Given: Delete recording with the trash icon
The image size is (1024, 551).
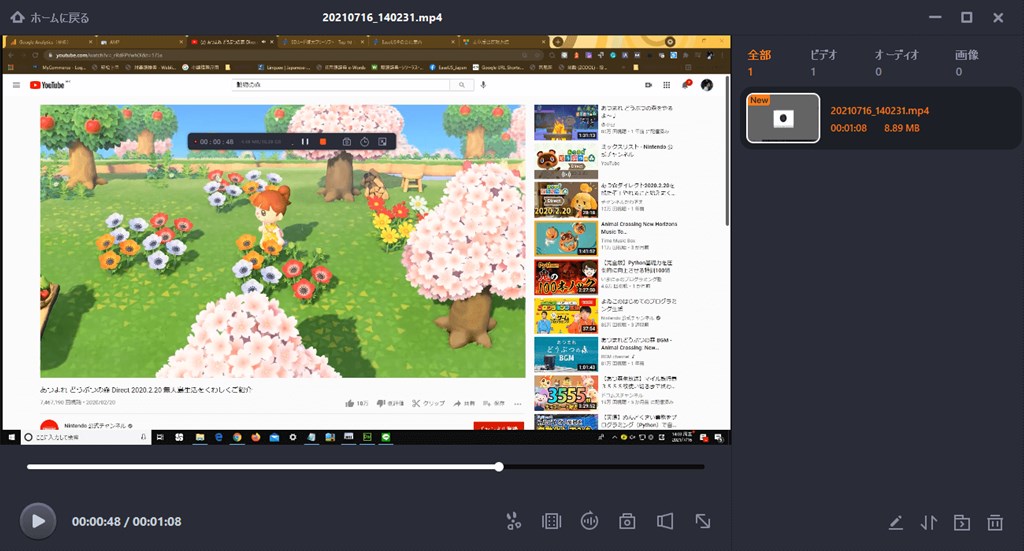Looking at the screenshot, I should (x=995, y=522).
